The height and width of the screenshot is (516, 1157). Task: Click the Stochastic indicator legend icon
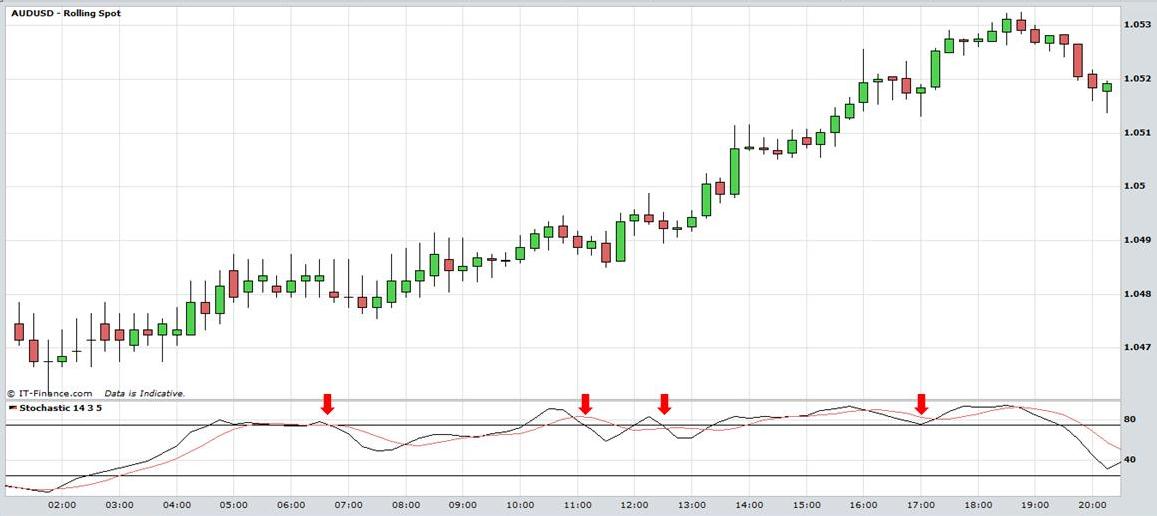coord(13,407)
